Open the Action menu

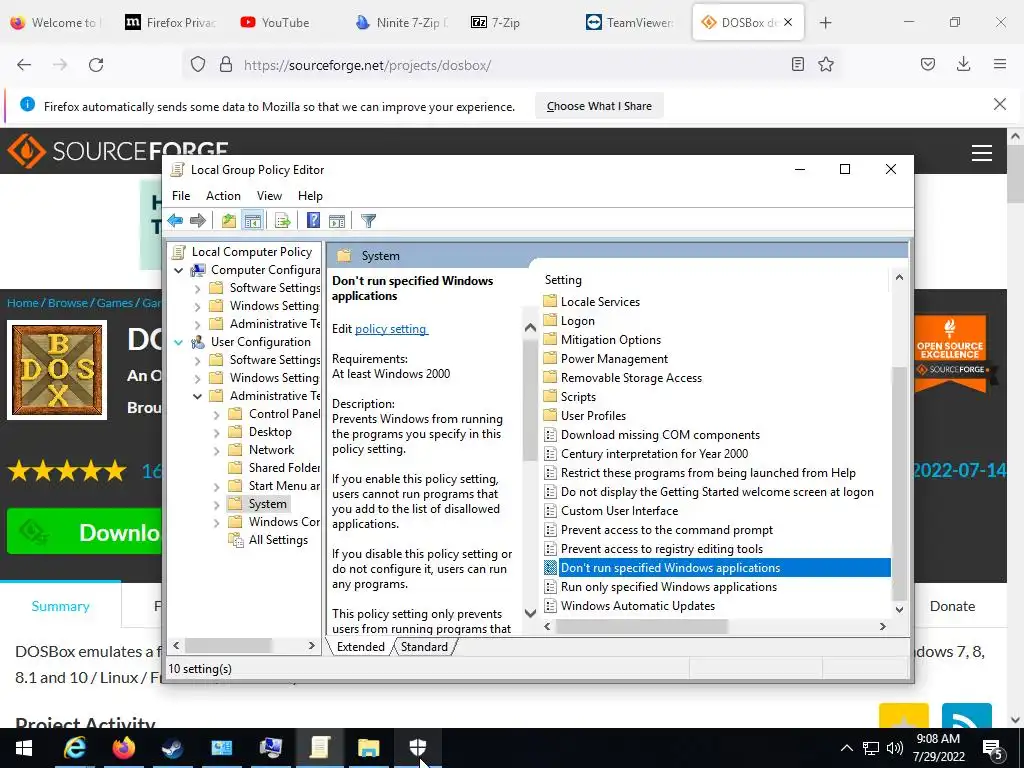(223, 196)
